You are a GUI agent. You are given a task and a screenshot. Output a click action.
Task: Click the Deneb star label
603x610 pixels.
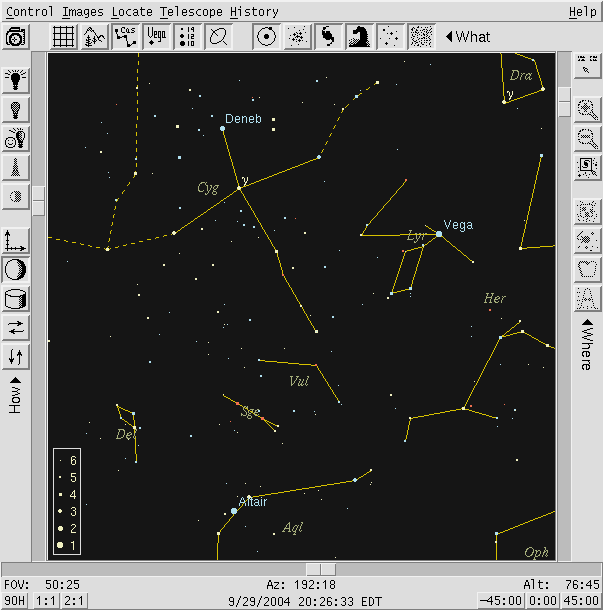coord(243,119)
